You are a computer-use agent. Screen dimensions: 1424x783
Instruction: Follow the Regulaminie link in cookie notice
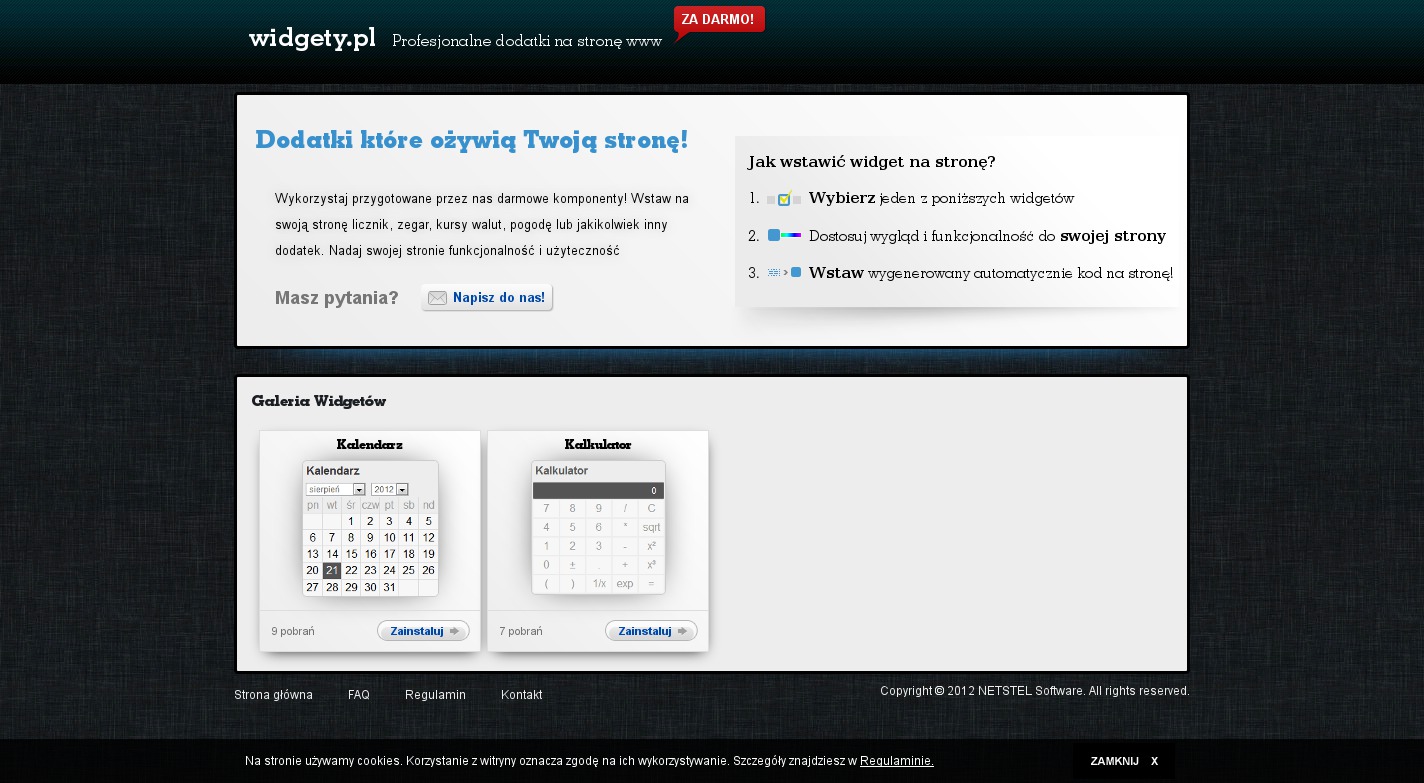tap(896, 761)
